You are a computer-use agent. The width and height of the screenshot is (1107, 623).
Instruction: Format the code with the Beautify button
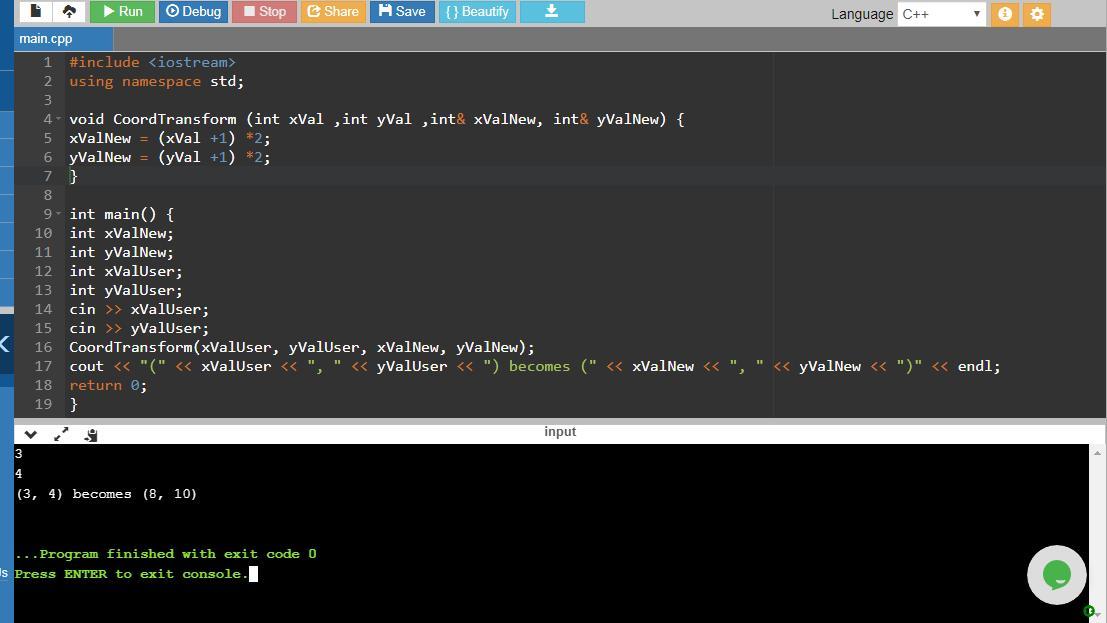[477, 12]
